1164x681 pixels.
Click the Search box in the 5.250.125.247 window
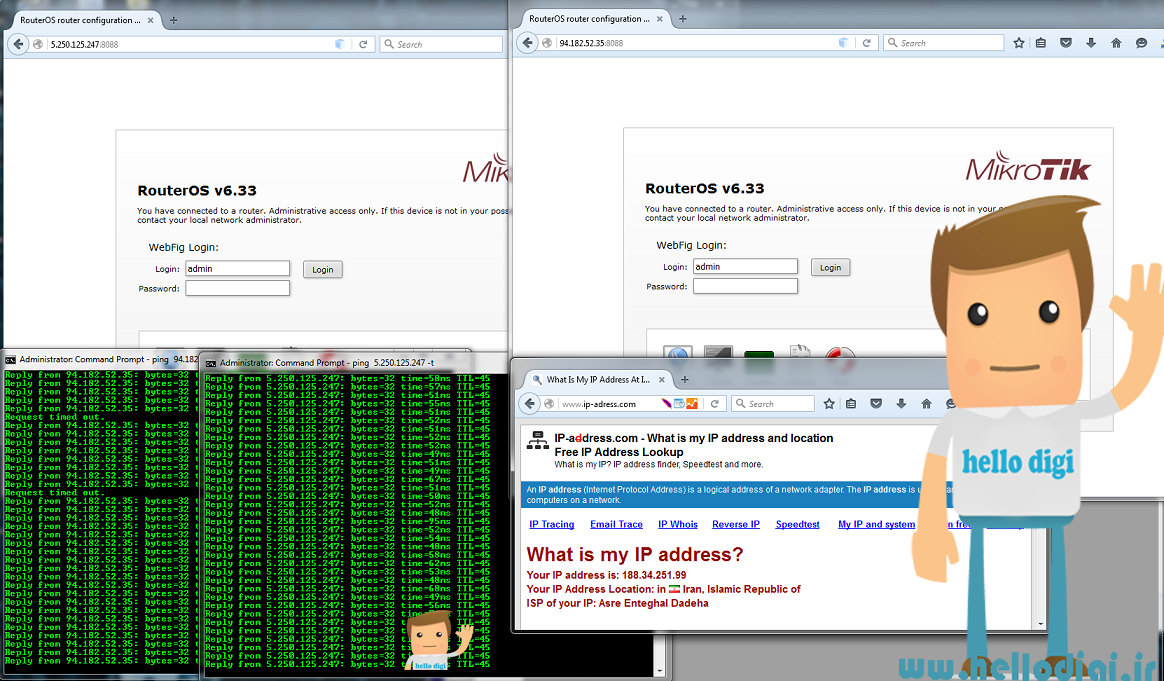click(441, 45)
